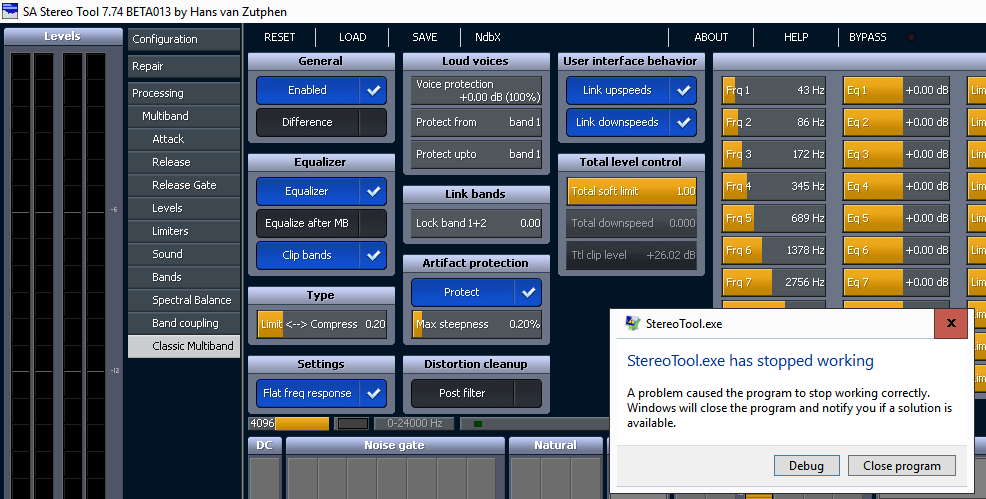Toggle Clip bands option
986x499 pixels.
click(x=321, y=256)
